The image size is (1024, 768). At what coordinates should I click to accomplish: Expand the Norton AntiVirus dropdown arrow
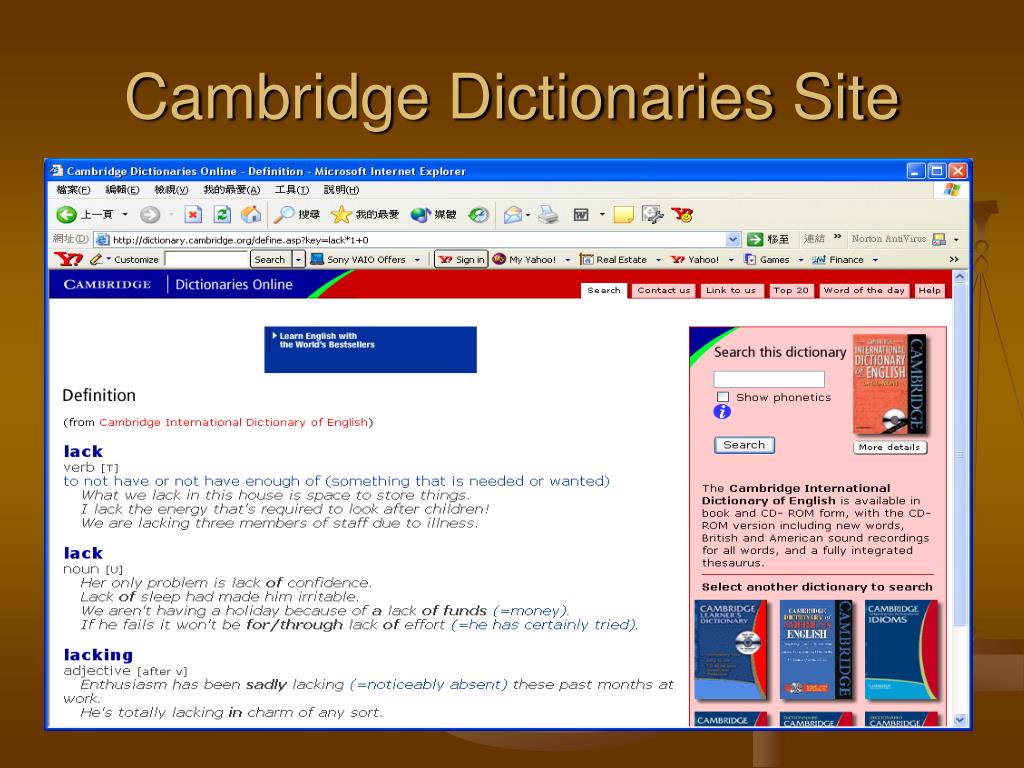point(956,239)
